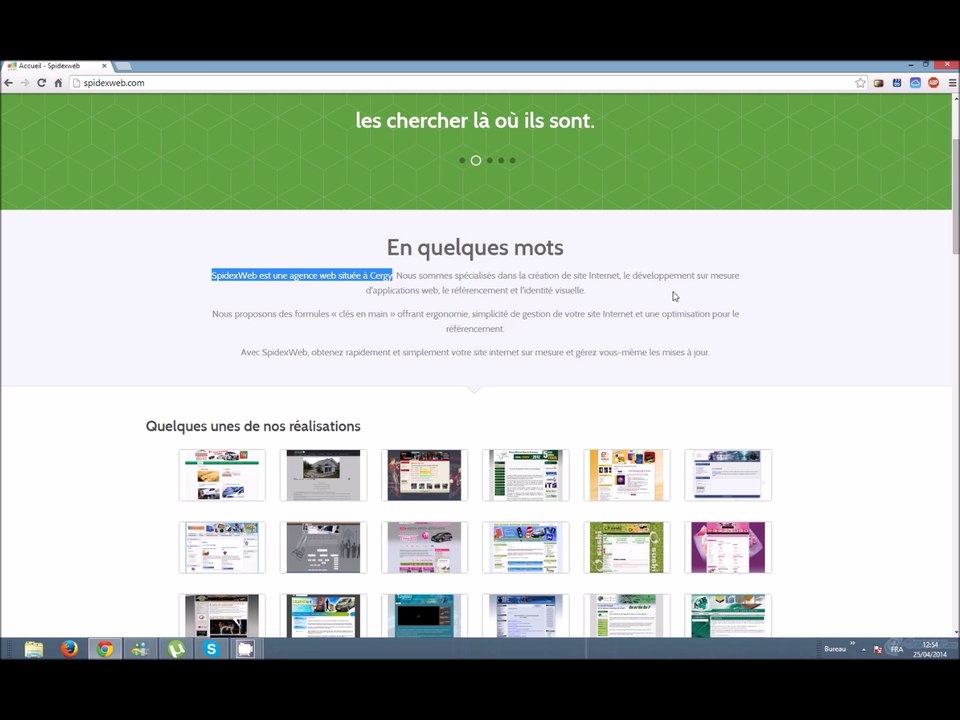Open the green sushi thumbnail in row two
Image resolution: width=960 pixels, height=720 pixels.
pos(627,547)
